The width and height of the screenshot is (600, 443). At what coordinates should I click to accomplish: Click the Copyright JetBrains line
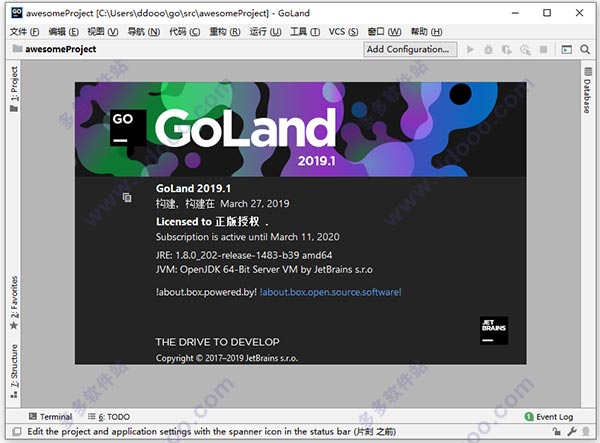[x=227, y=358]
